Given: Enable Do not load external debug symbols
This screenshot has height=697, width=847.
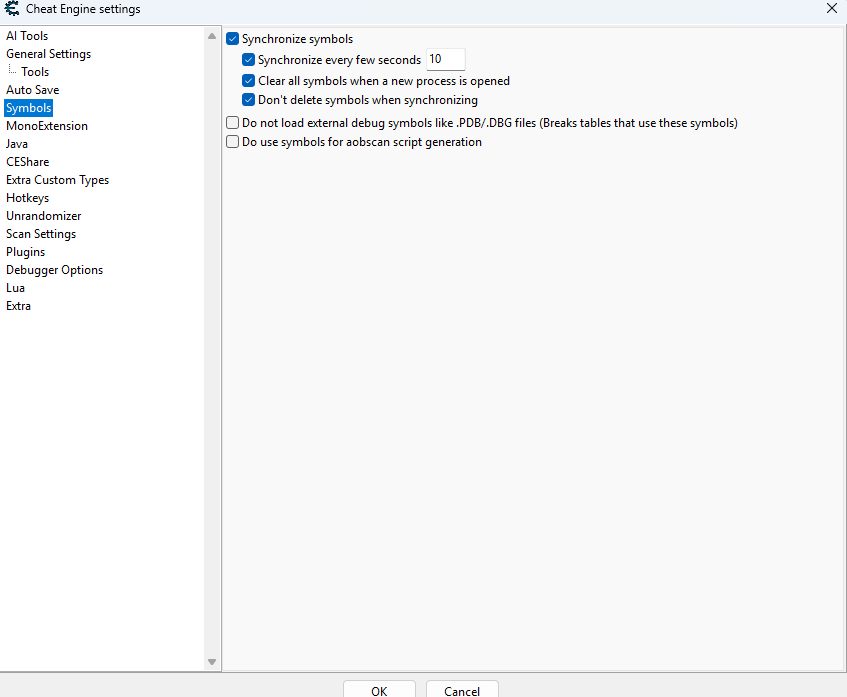Looking at the screenshot, I should coord(233,123).
